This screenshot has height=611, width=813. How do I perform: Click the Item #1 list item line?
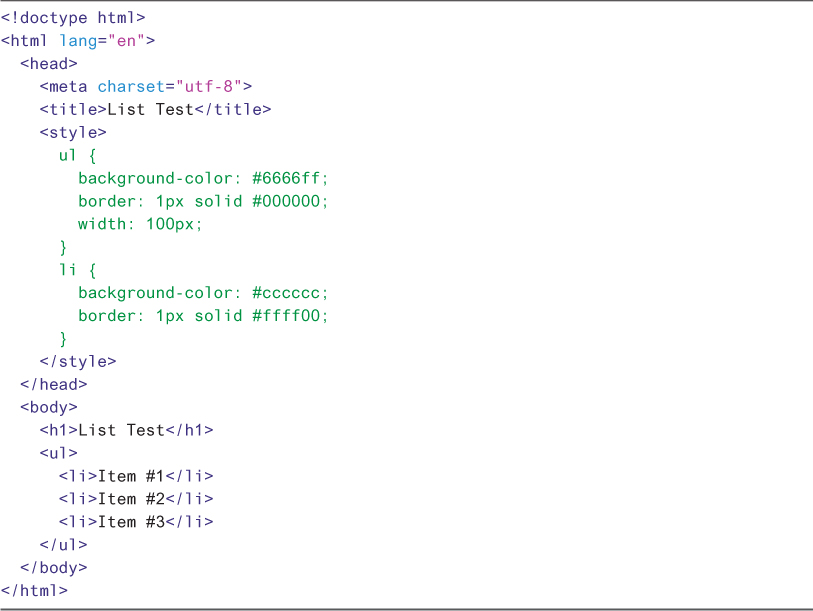(136, 476)
